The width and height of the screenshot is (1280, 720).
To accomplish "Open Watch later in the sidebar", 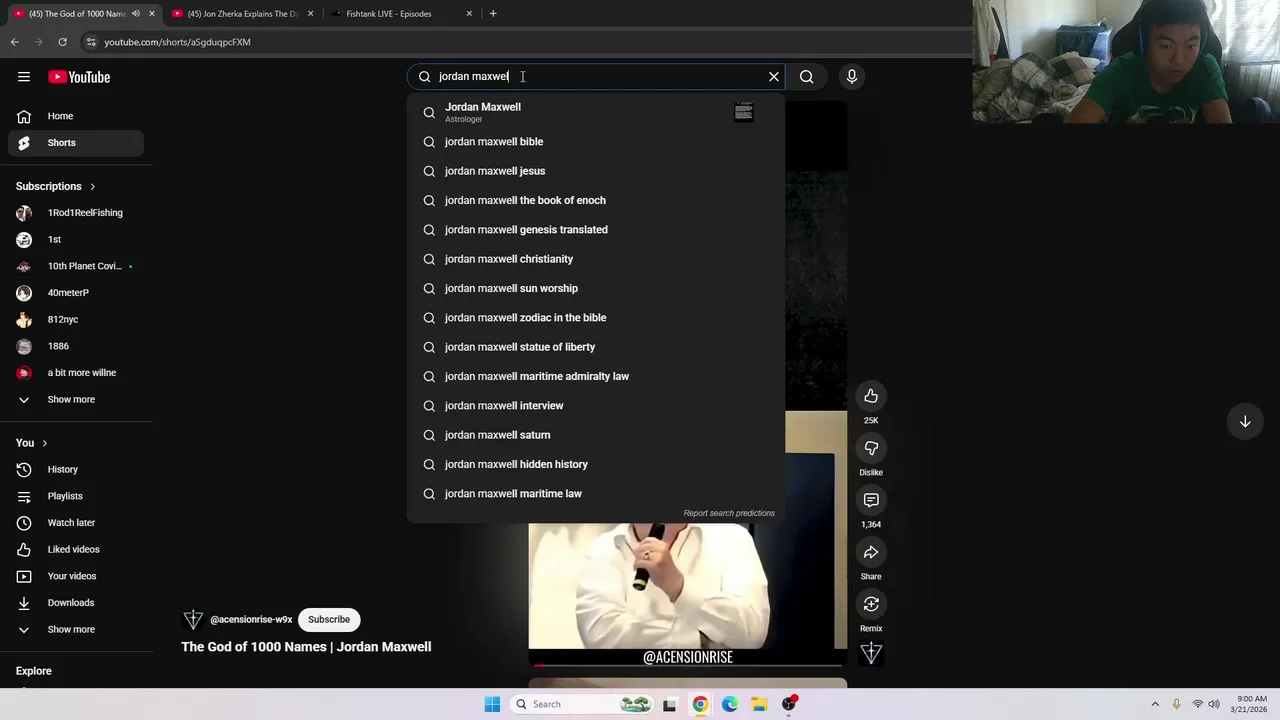I will [x=76, y=523].
